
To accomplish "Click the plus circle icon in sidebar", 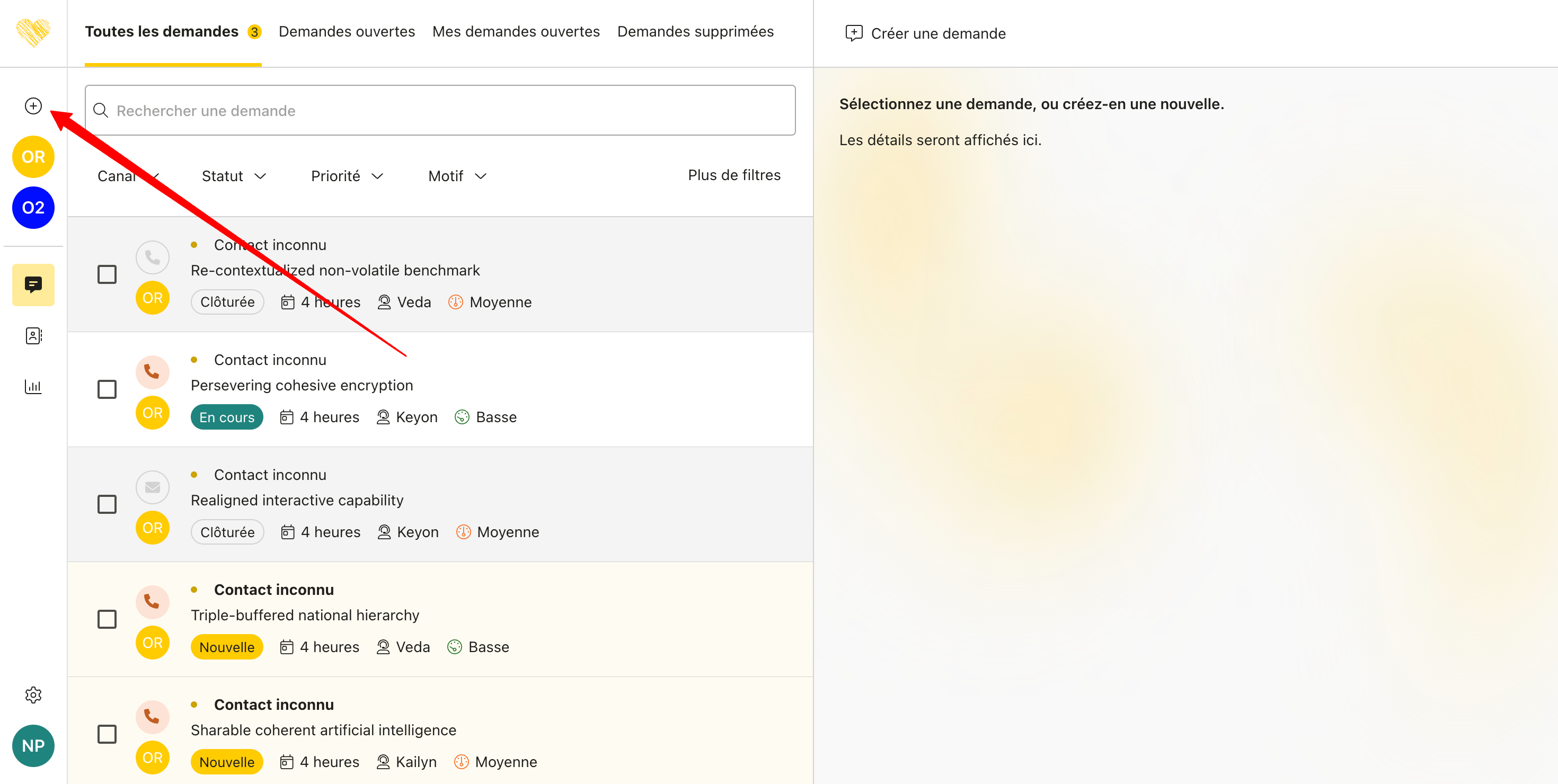I will (33, 106).
